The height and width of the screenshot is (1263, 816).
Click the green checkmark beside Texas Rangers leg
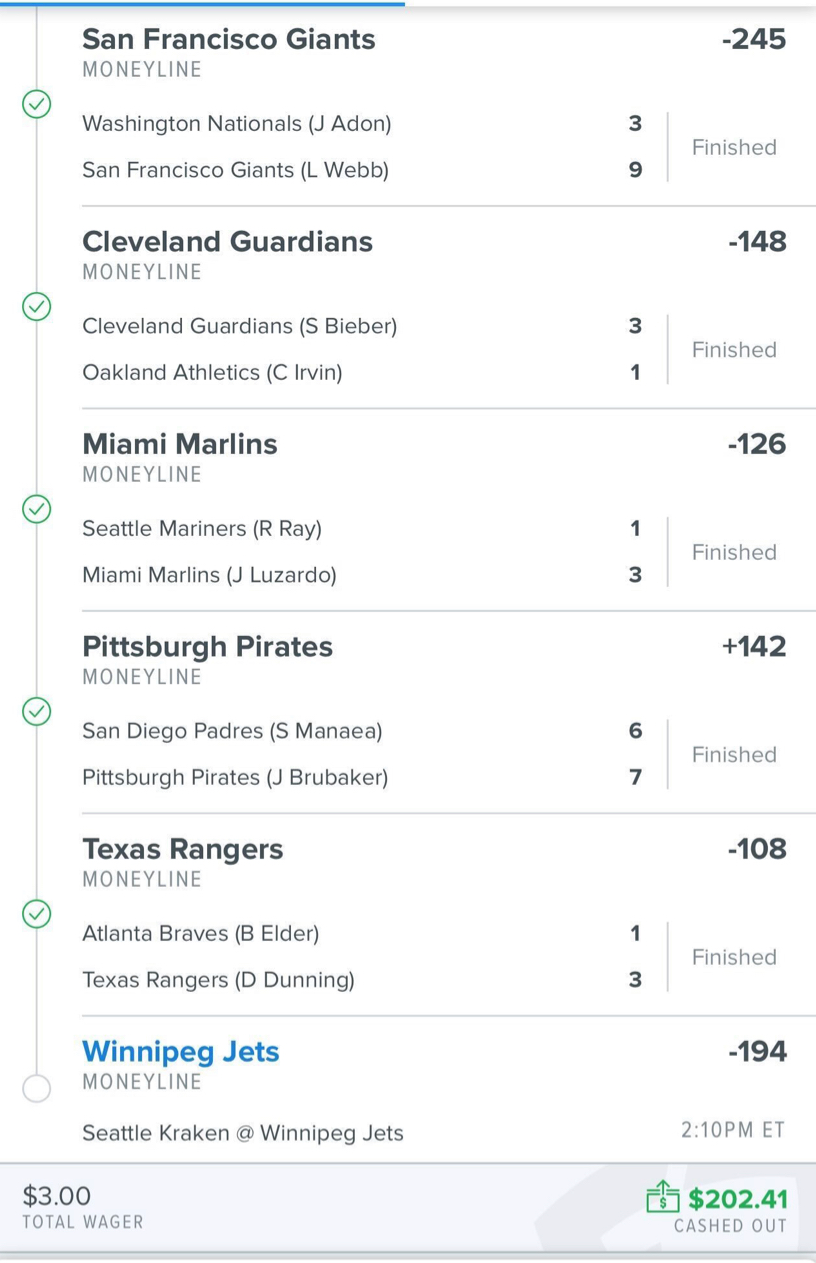coord(37,914)
